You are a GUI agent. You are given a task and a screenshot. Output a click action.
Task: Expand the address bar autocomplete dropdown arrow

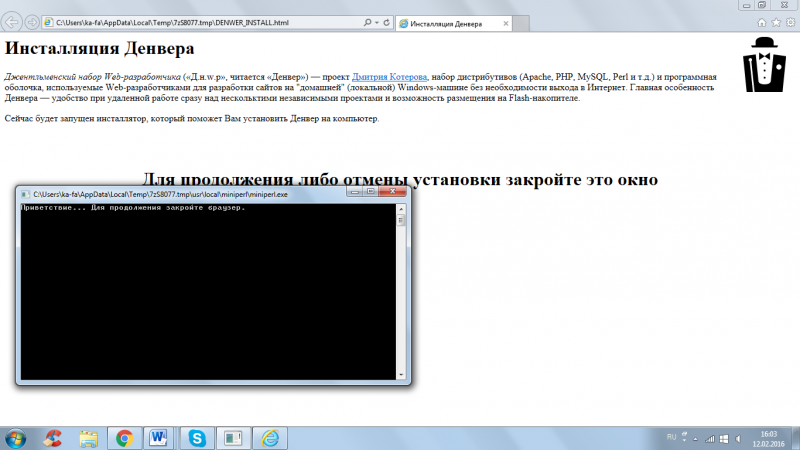(377, 21)
